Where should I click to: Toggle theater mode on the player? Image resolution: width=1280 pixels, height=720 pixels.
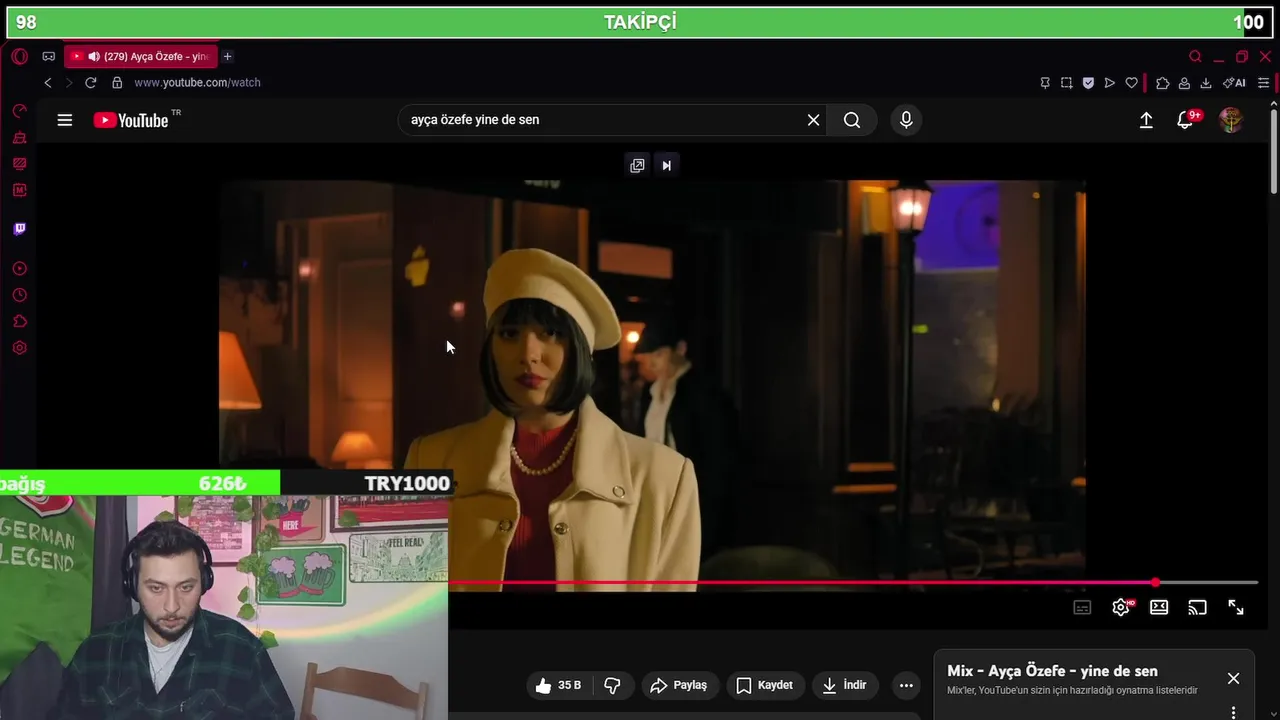point(1159,607)
